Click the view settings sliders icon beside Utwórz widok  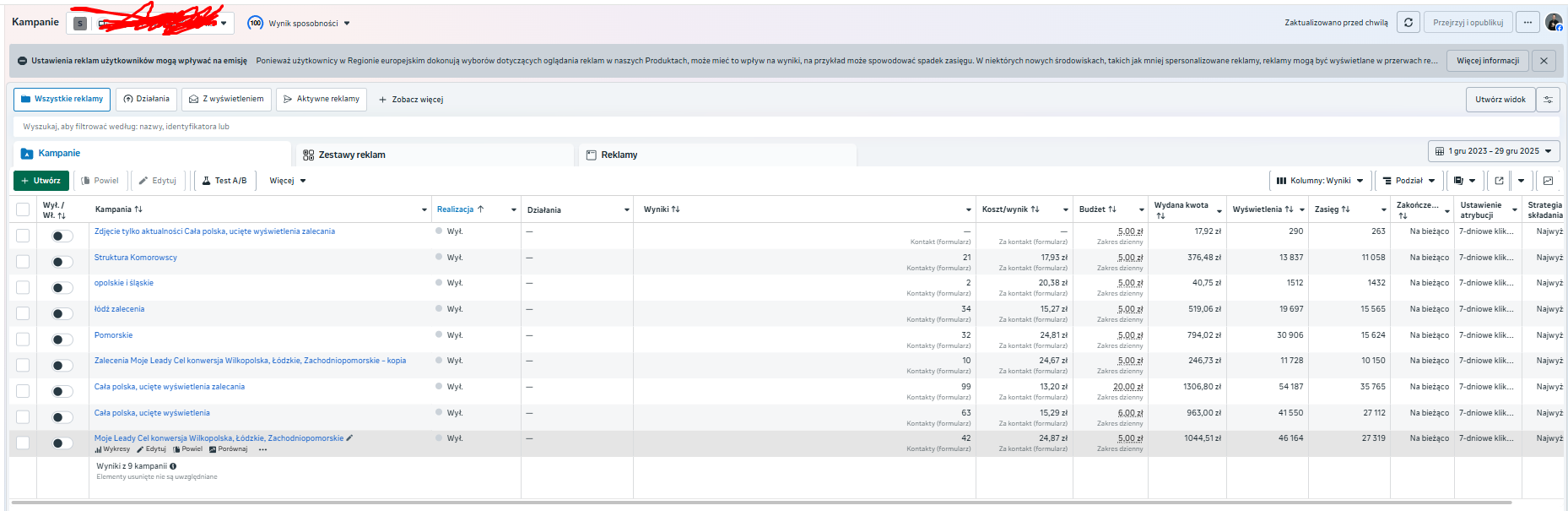tap(1548, 100)
